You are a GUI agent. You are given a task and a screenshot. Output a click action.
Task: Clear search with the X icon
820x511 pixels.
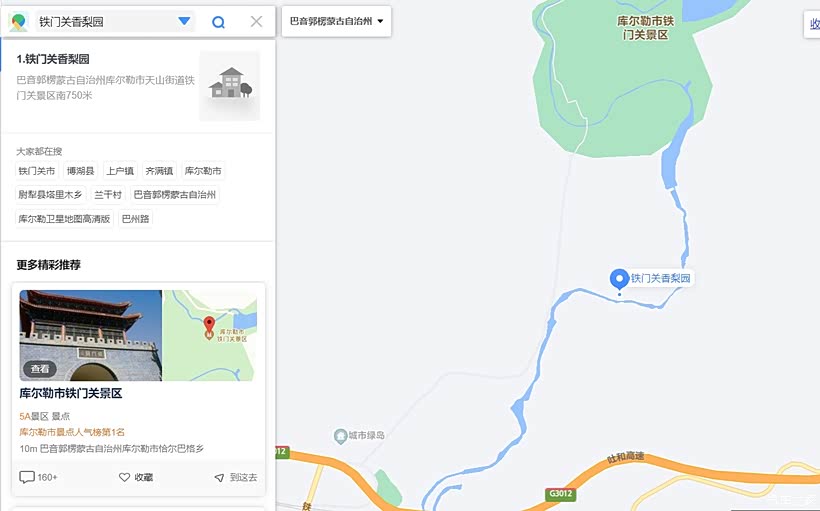[256, 21]
